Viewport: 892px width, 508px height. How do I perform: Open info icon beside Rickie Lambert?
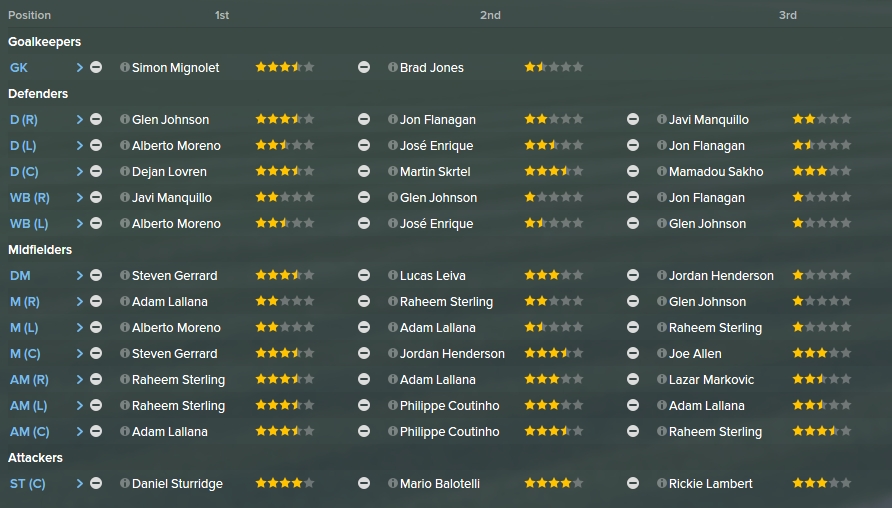(662, 484)
